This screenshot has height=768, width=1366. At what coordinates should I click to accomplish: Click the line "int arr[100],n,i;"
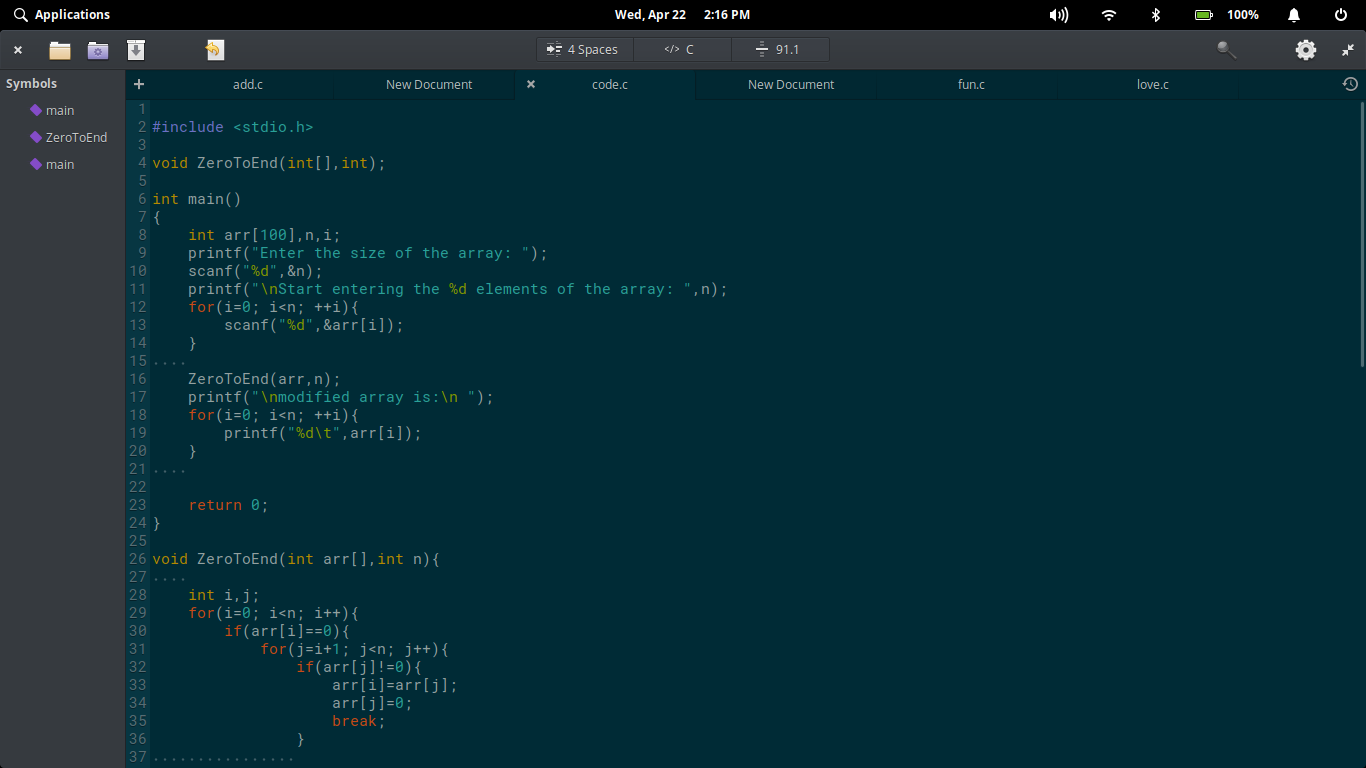264,235
